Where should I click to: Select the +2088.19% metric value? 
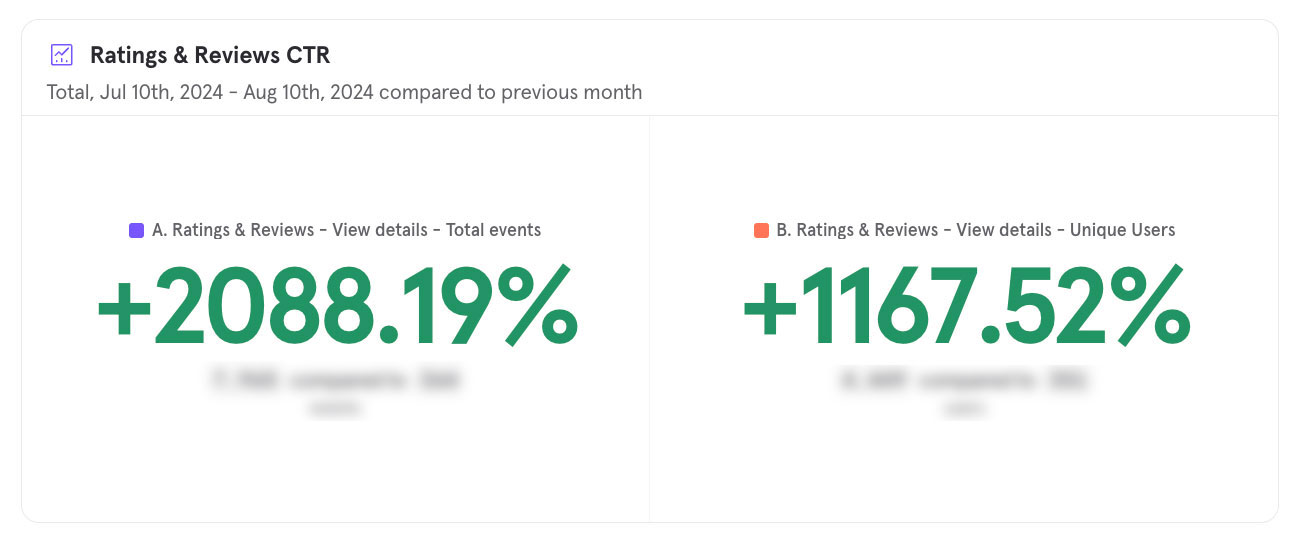tap(336, 305)
